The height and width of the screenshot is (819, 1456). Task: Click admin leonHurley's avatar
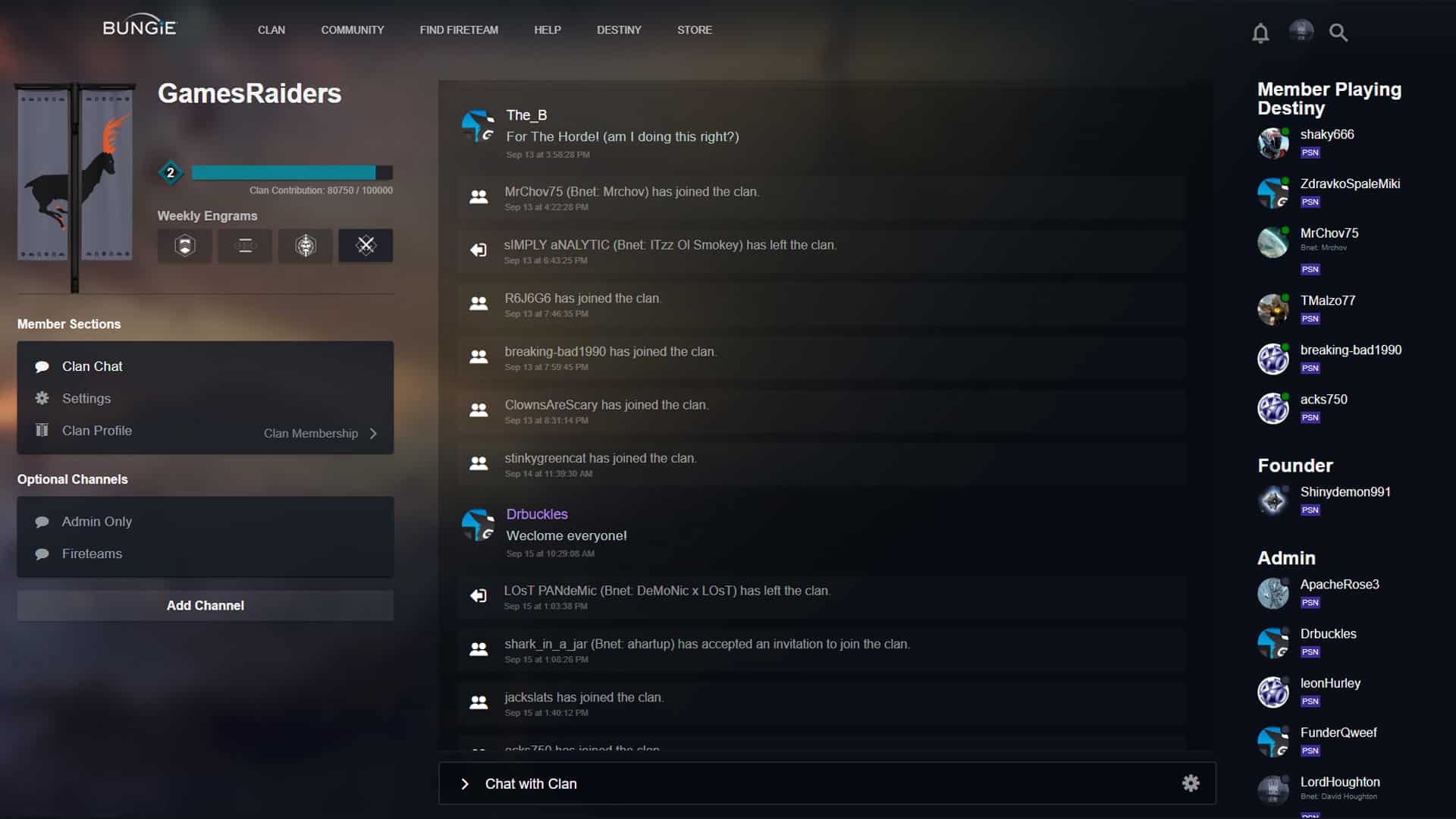point(1273,692)
